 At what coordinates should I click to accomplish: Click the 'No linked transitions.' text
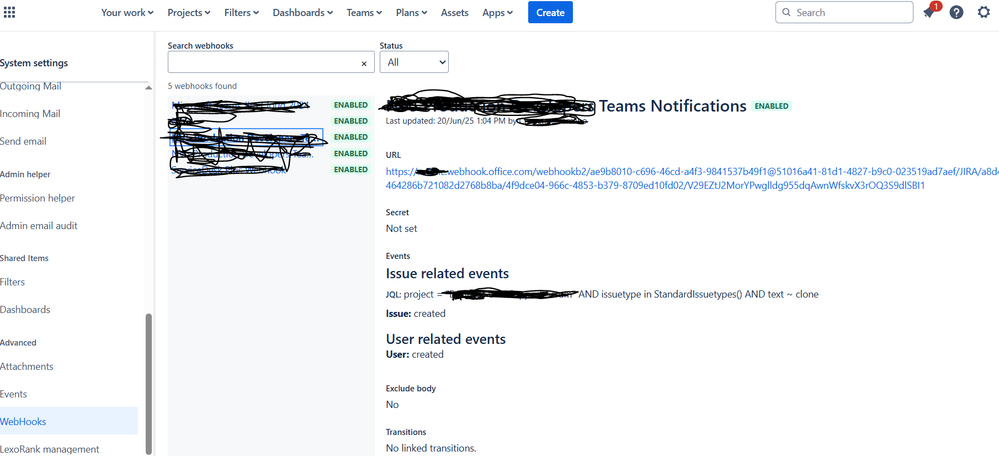(431, 447)
